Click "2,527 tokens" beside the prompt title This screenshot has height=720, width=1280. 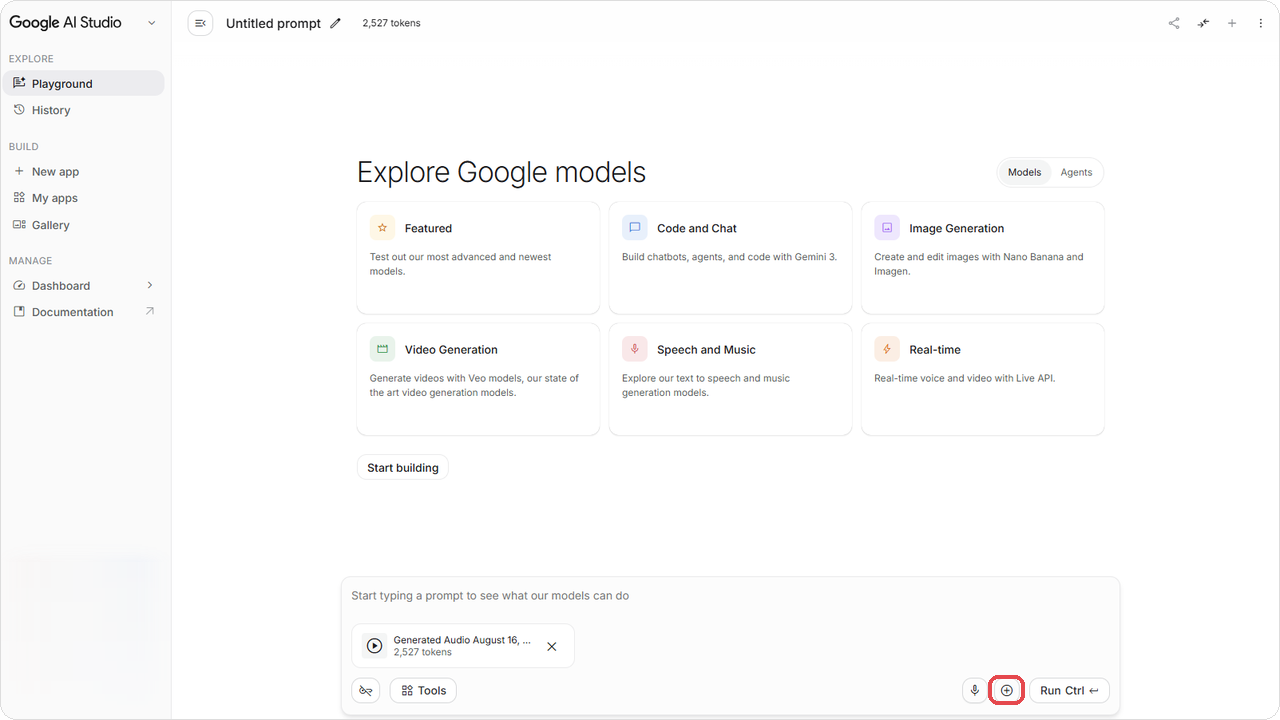(x=391, y=23)
